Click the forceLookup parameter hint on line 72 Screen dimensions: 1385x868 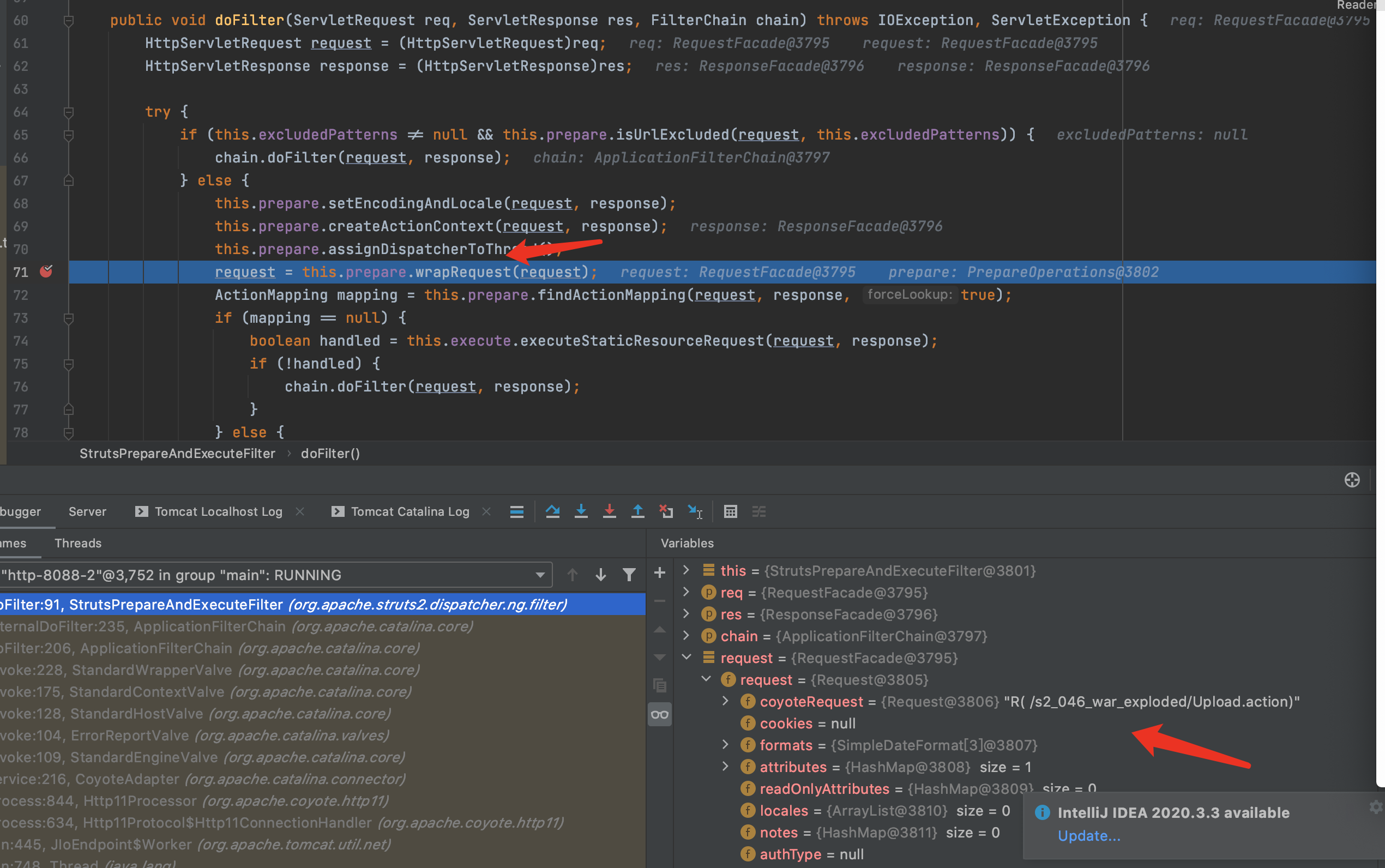[x=910, y=294]
